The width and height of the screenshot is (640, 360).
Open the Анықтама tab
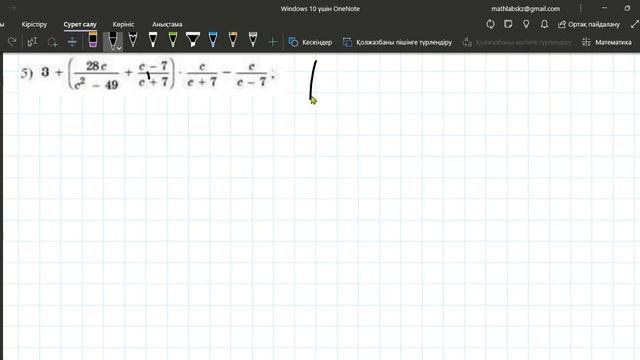coord(167,24)
